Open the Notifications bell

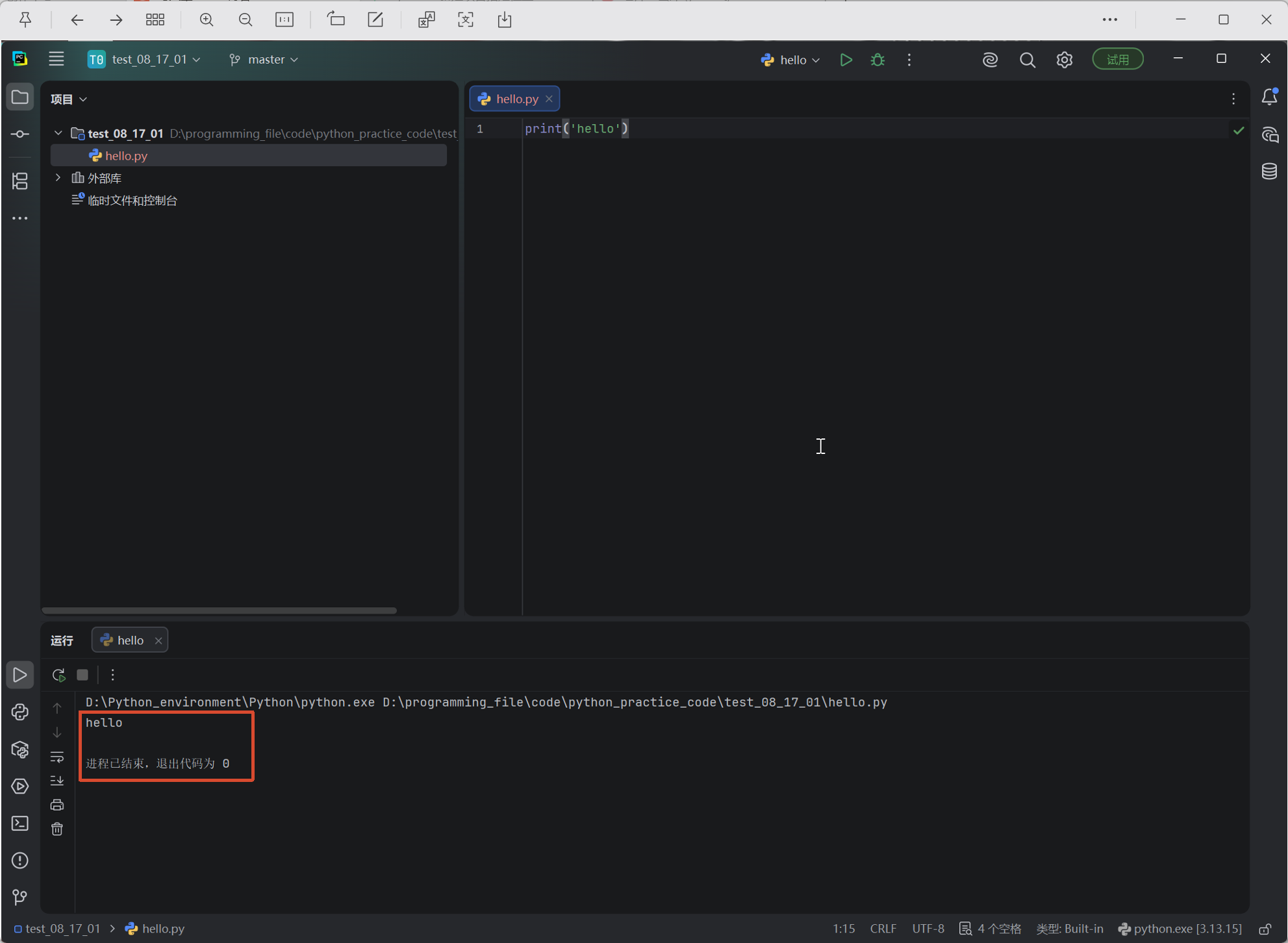click(x=1269, y=97)
